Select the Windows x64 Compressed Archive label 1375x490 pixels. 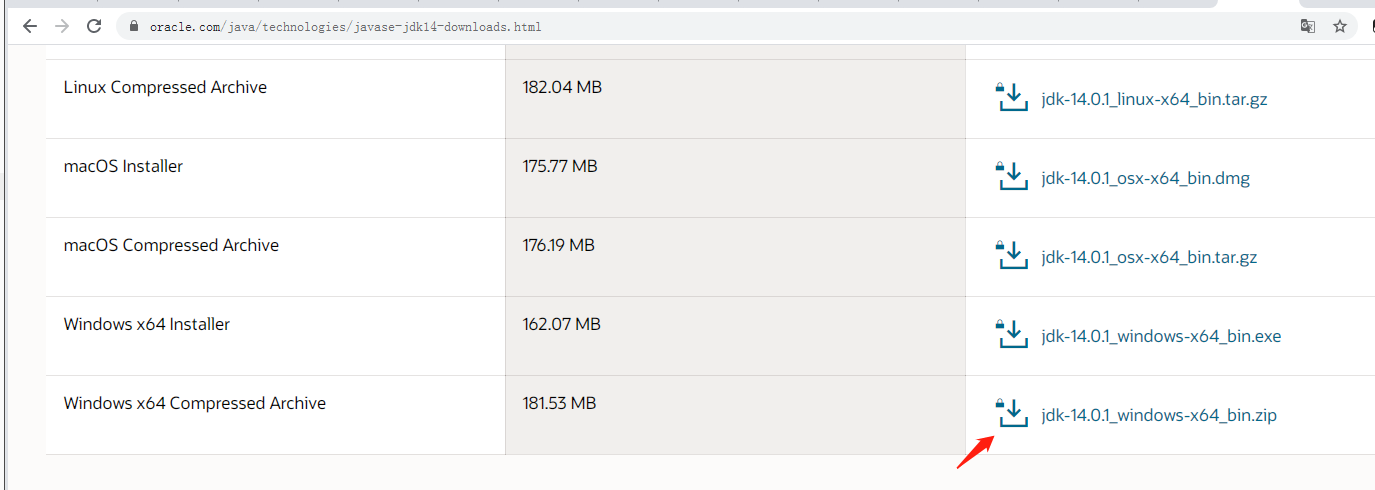click(x=195, y=404)
